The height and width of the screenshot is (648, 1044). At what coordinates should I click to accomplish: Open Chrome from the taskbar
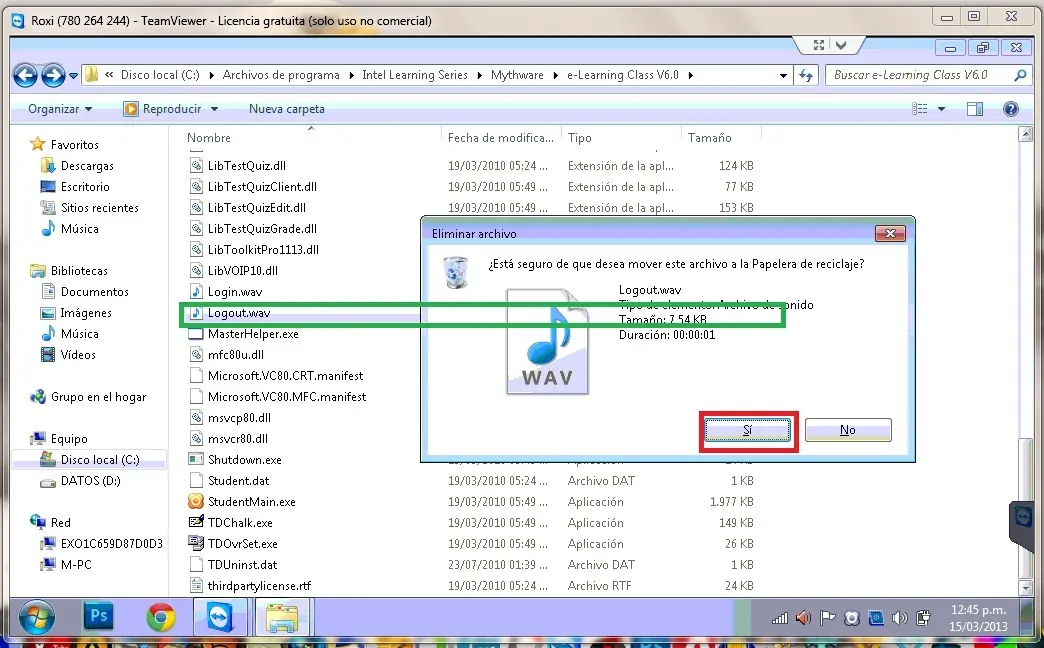point(160,617)
